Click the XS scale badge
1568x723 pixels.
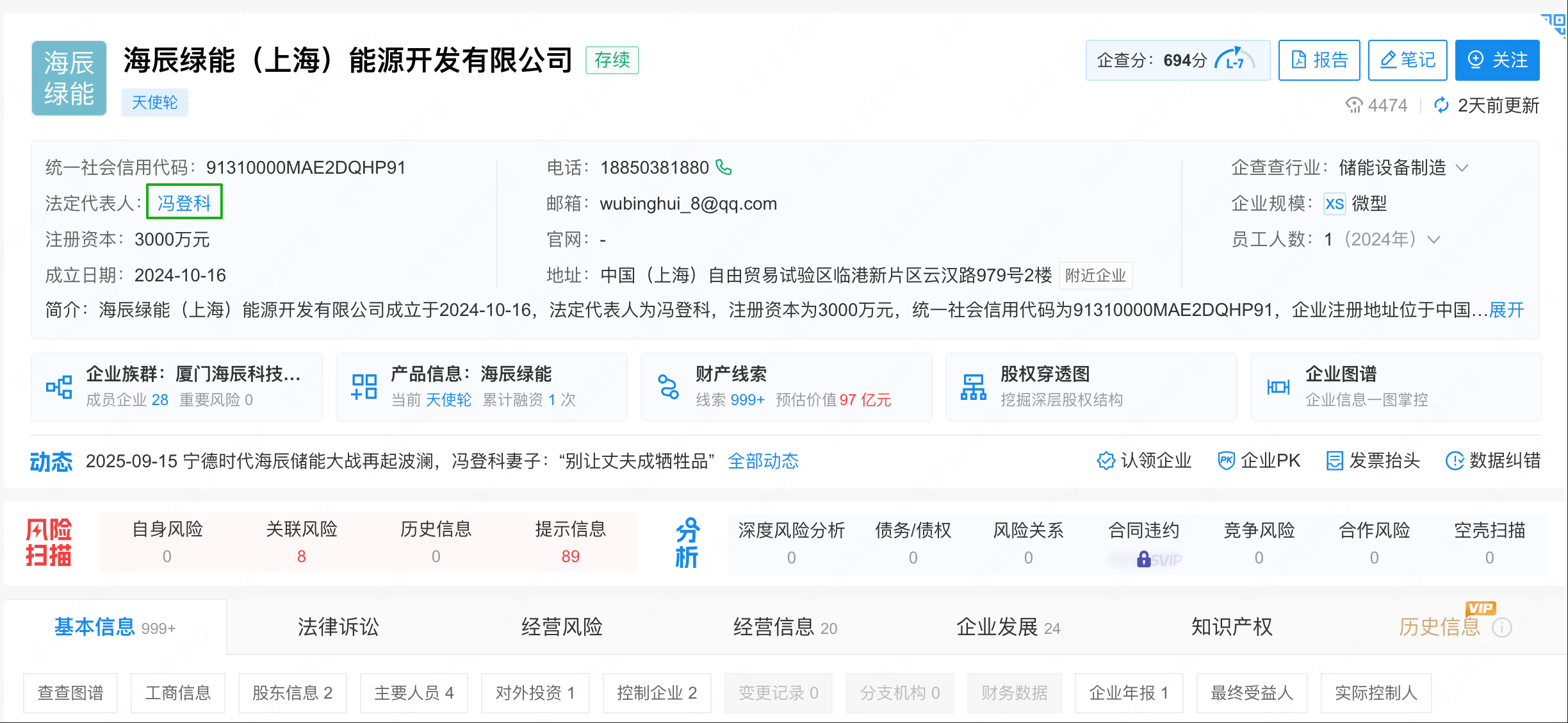click(x=1335, y=204)
